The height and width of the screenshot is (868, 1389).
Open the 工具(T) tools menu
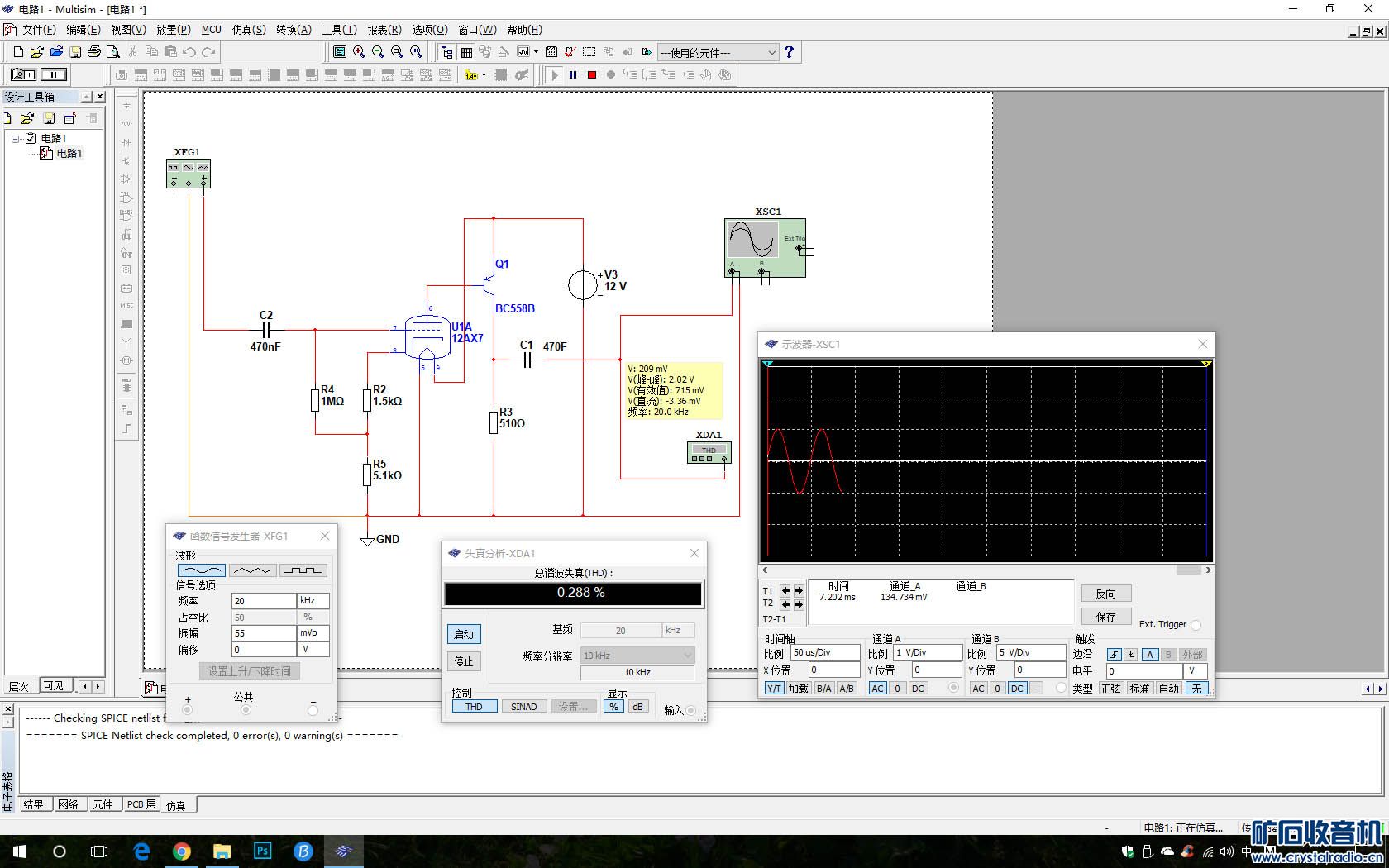(x=340, y=30)
